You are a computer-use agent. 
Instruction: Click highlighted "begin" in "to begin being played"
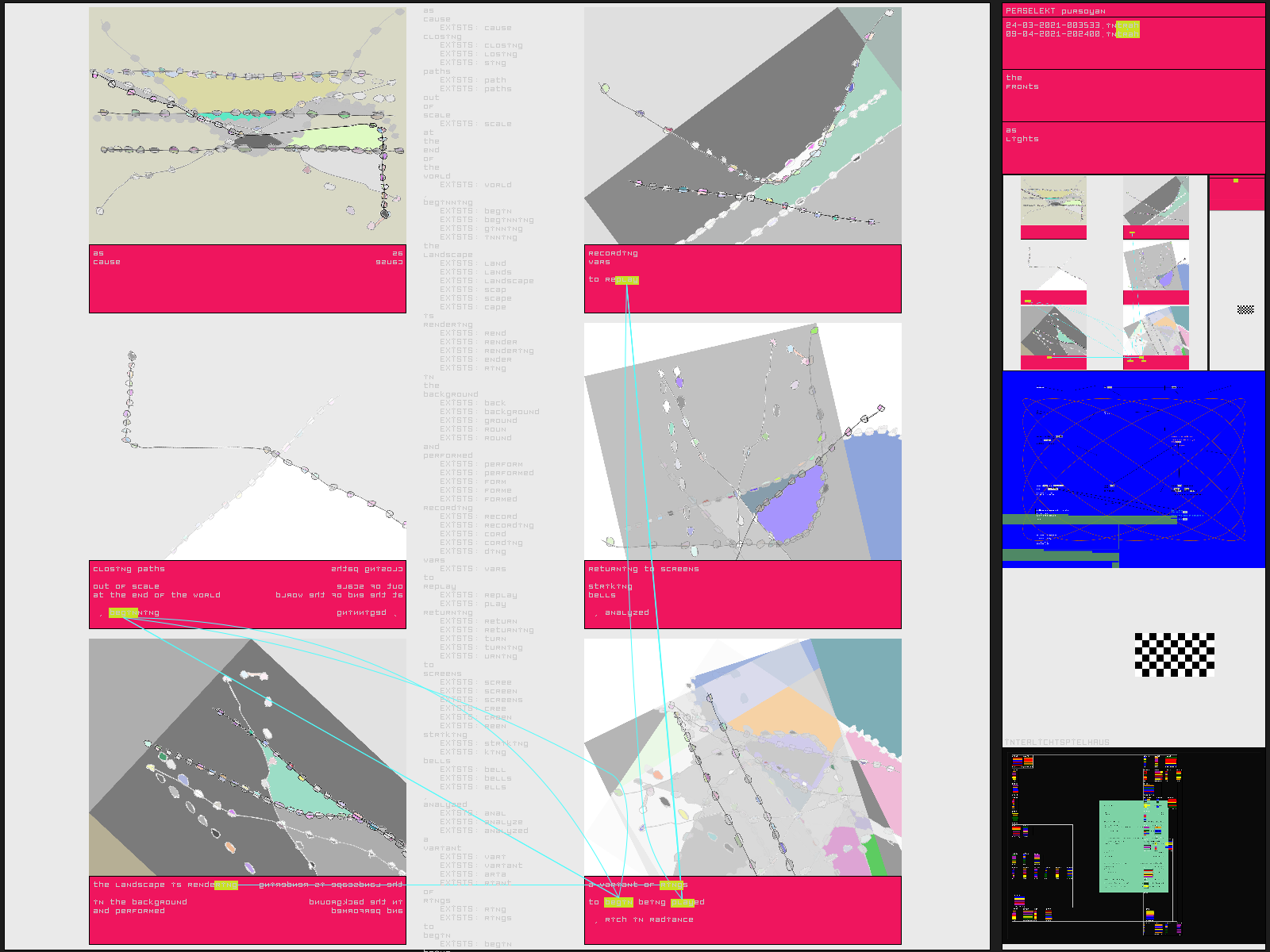click(x=618, y=902)
